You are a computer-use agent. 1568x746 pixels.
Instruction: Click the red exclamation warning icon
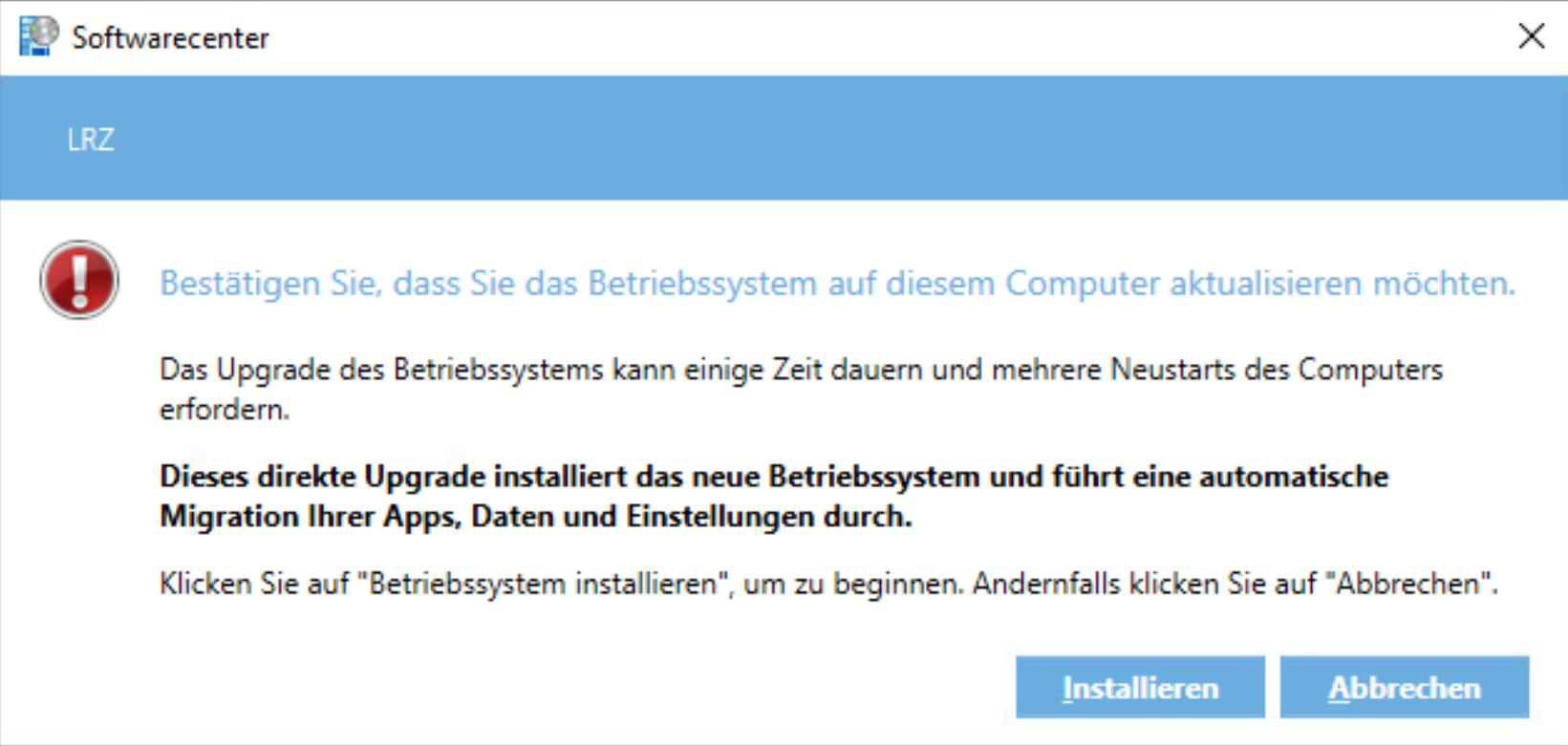pos(79,280)
